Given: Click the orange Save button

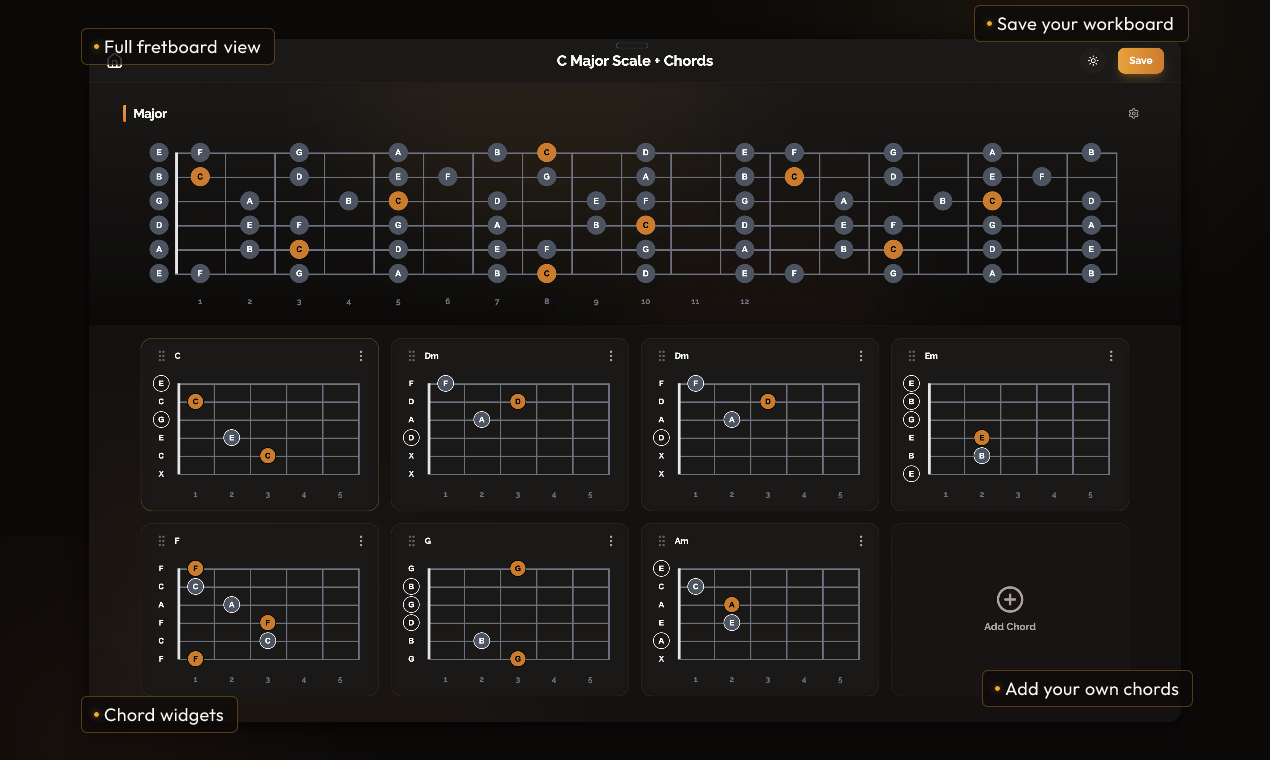Looking at the screenshot, I should coord(1141,61).
